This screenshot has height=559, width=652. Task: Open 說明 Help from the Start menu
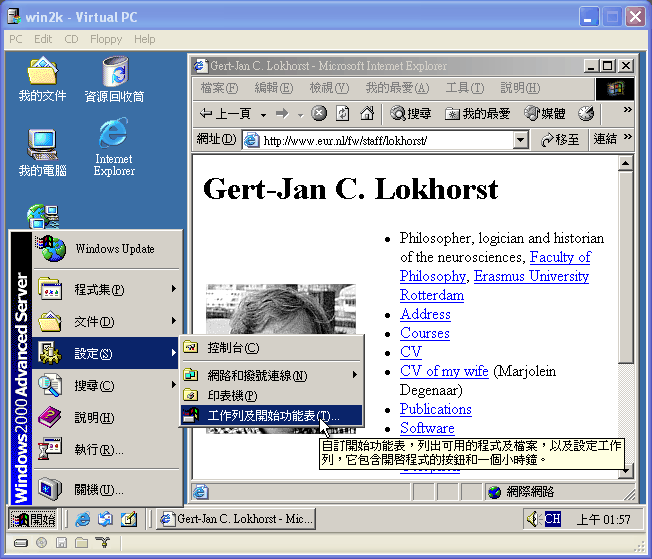[107, 417]
